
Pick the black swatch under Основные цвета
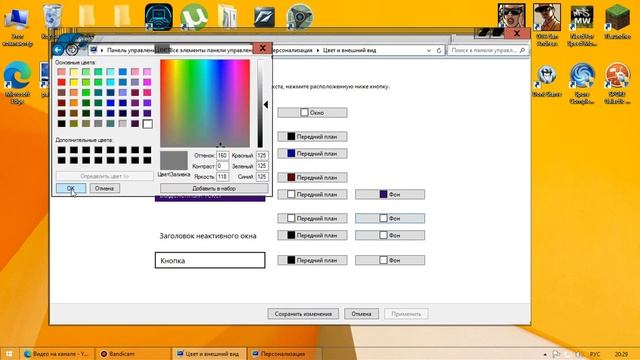61,124
